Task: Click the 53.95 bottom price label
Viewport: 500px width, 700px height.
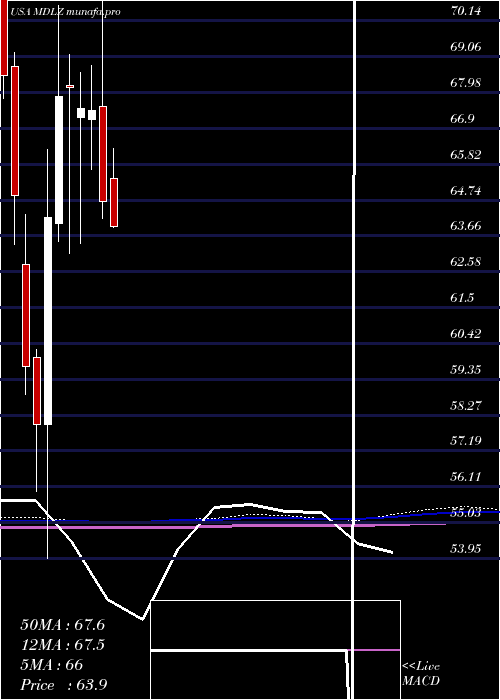Action: 466,548
